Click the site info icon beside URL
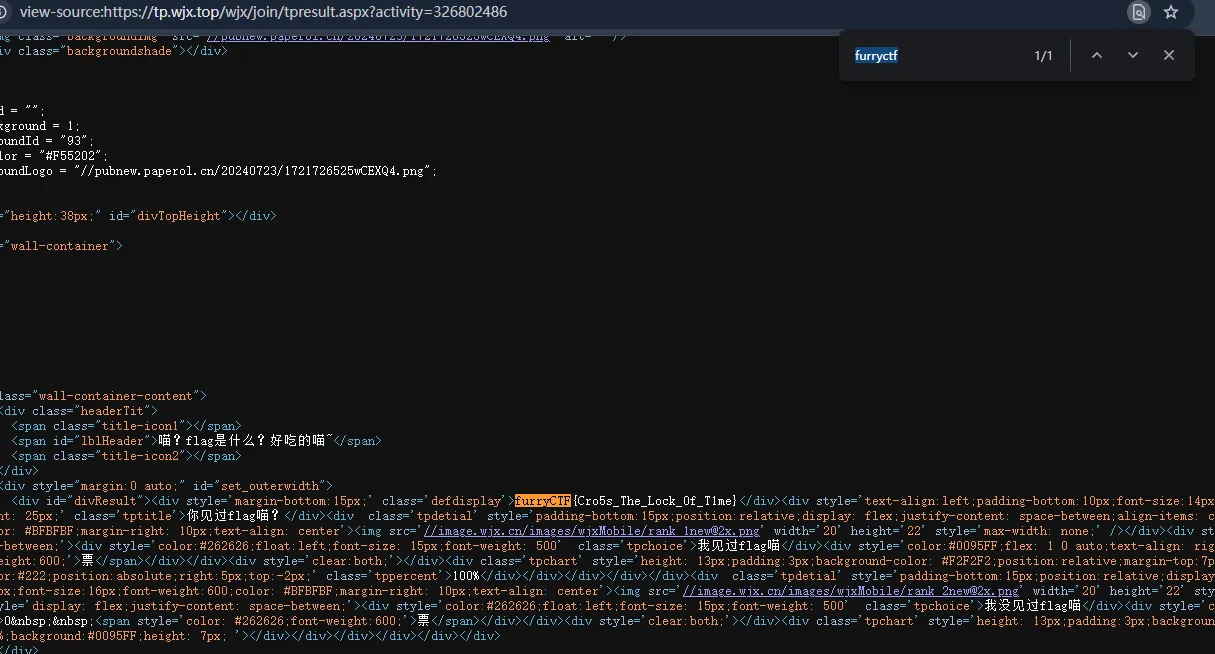1215x654 pixels. point(5,12)
